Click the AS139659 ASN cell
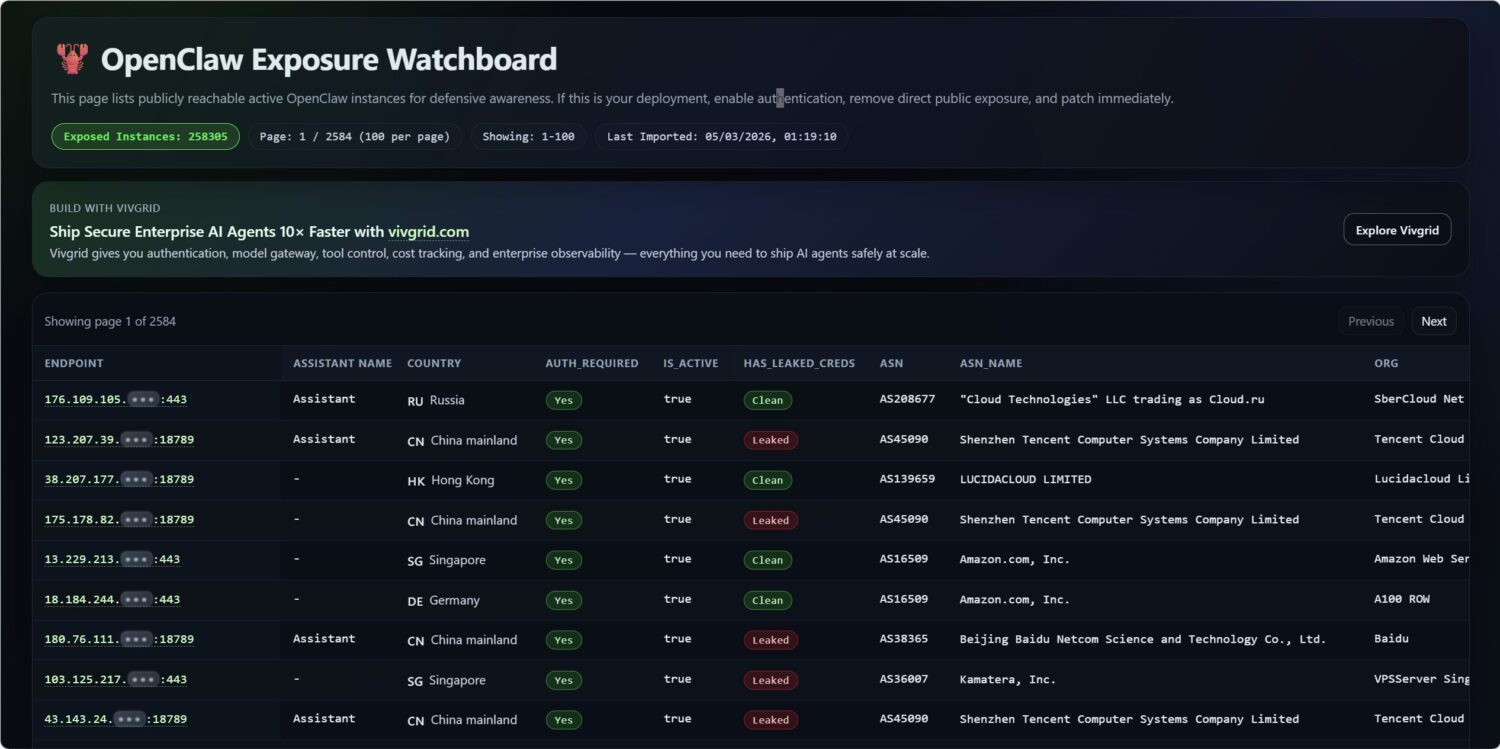 (x=908, y=479)
